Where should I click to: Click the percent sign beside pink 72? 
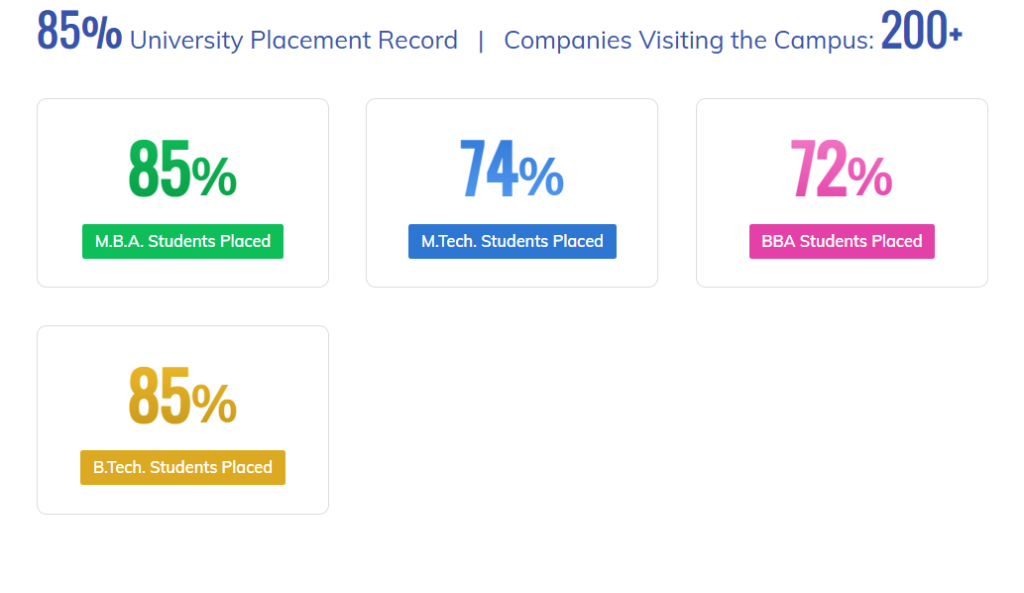871,176
